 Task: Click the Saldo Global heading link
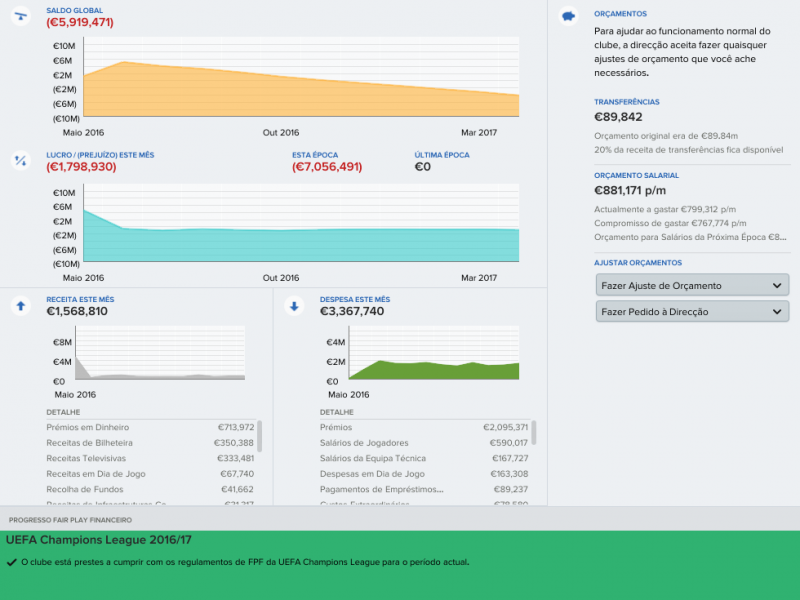coord(74,10)
